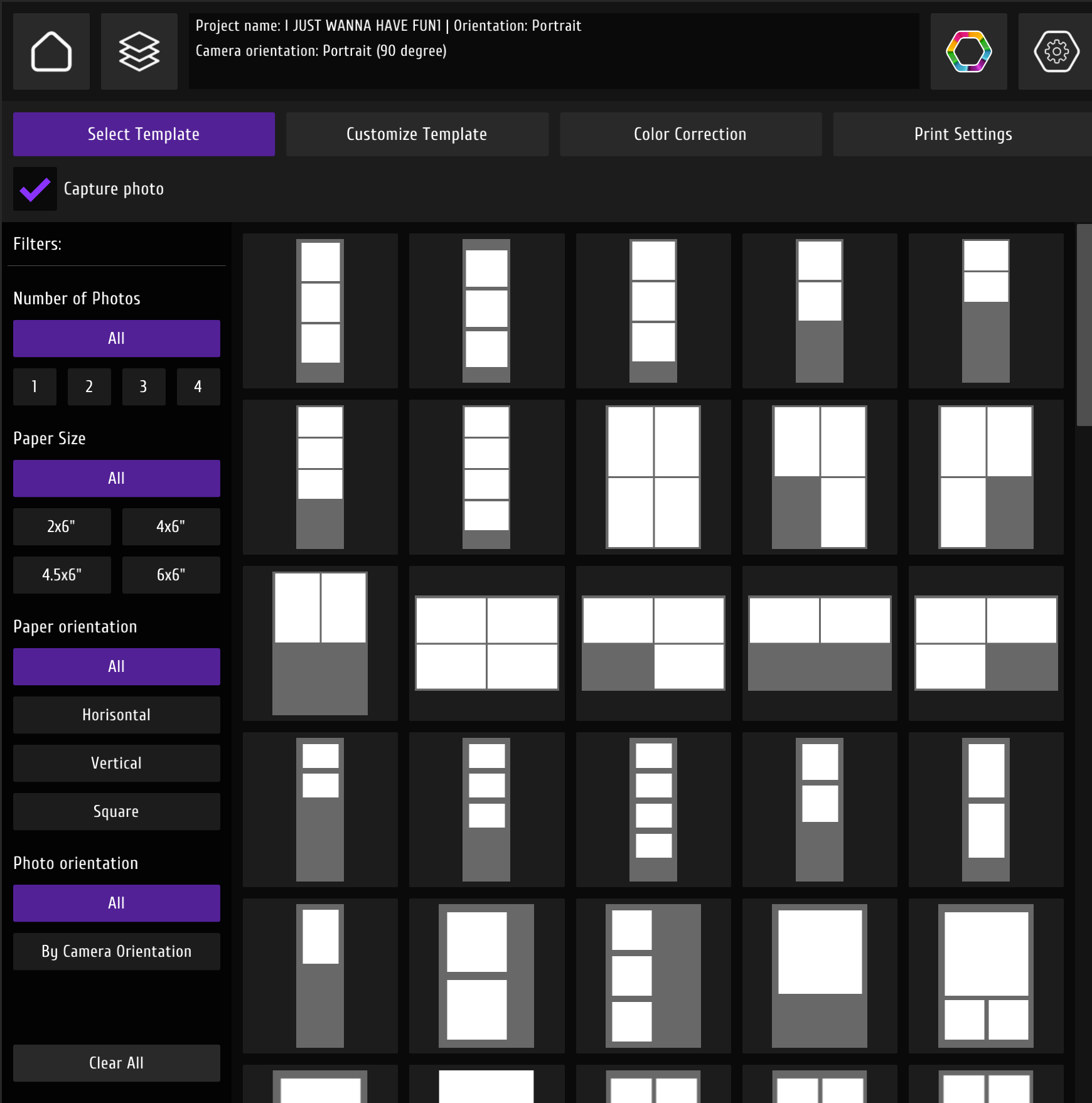The height and width of the screenshot is (1103, 1092).
Task: Filter by 4x6" paper size
Action: pyautogui.click(x=171, y=527)
